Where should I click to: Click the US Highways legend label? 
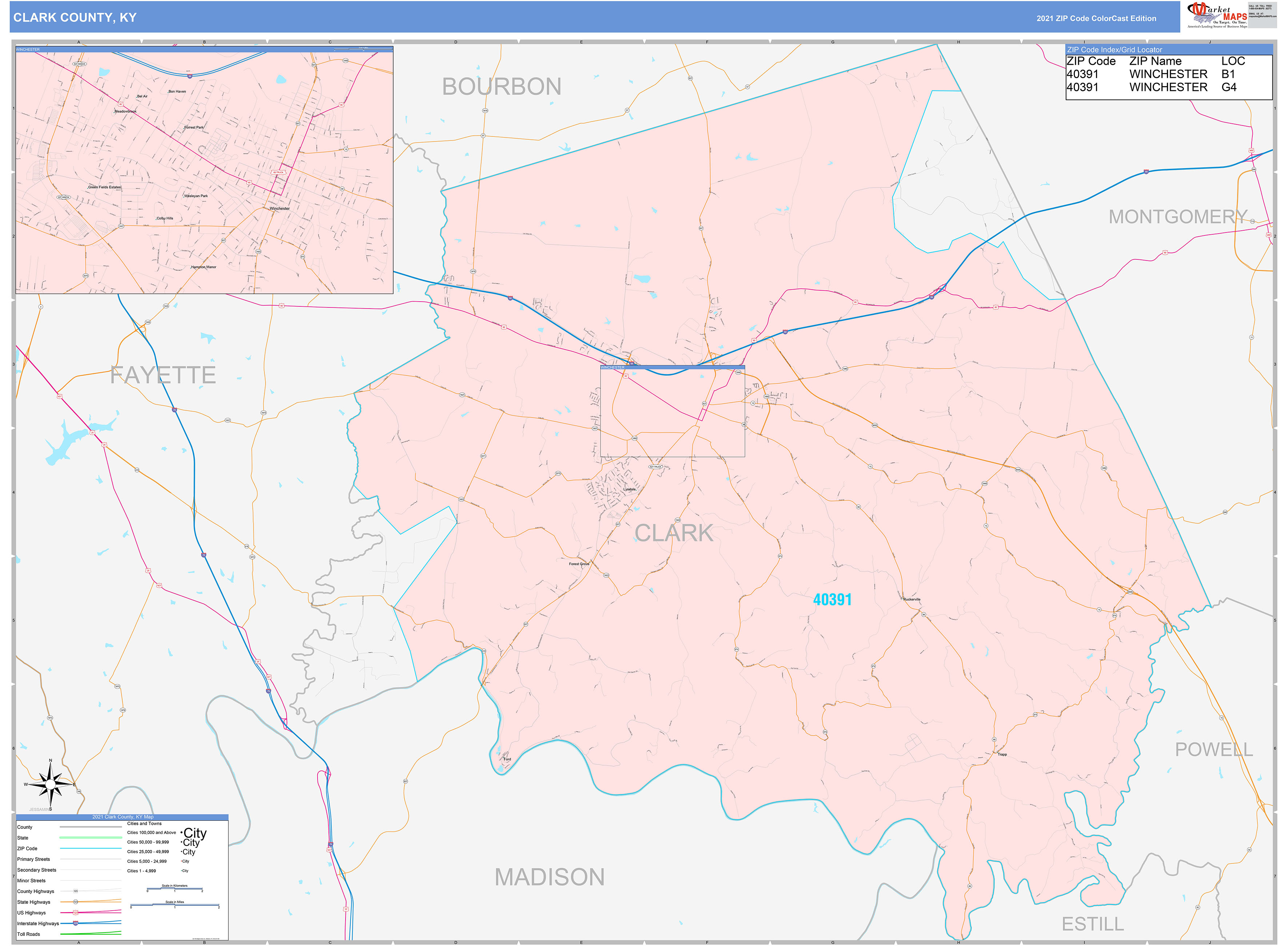[32, 912]
